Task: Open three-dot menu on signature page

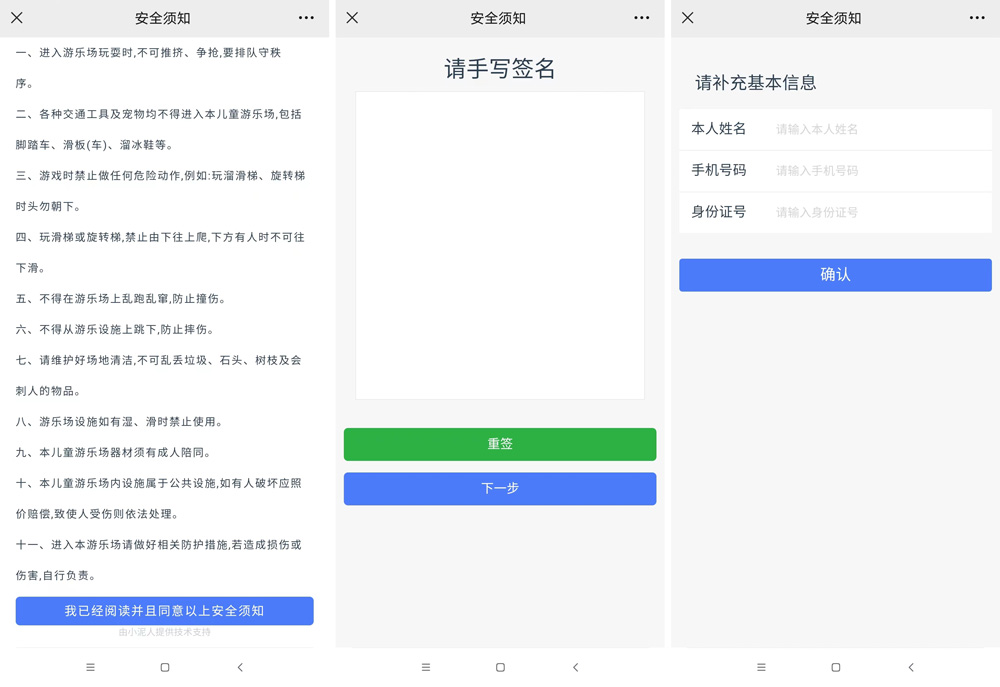Action: point(641,18)
